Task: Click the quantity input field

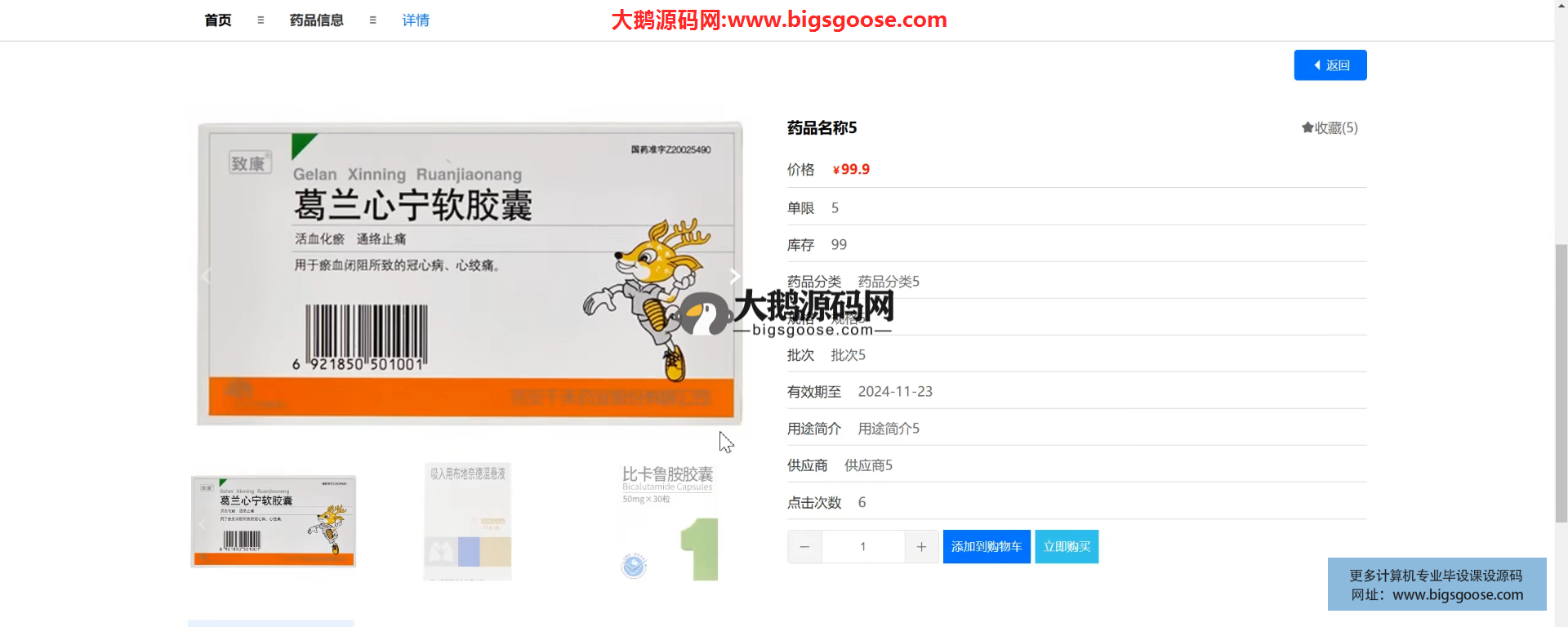Action: click(x=862, y=547)
